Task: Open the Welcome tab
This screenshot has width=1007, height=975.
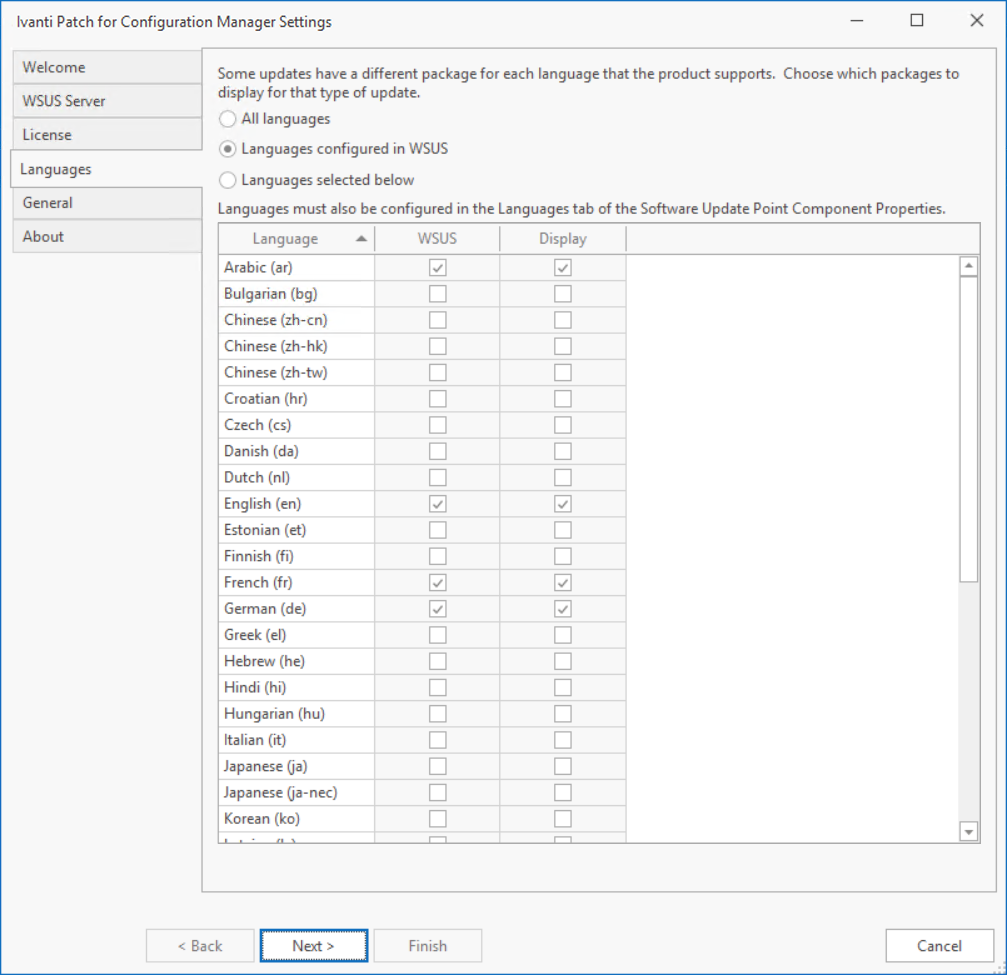Action: 106,68
